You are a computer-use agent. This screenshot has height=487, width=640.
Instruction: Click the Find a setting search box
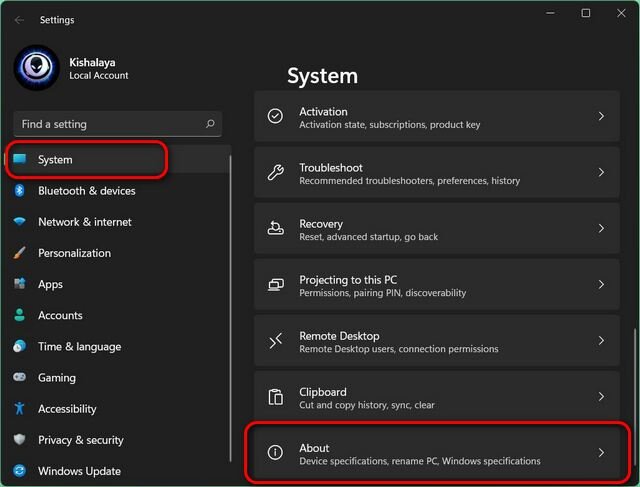[x=108, y=124]
